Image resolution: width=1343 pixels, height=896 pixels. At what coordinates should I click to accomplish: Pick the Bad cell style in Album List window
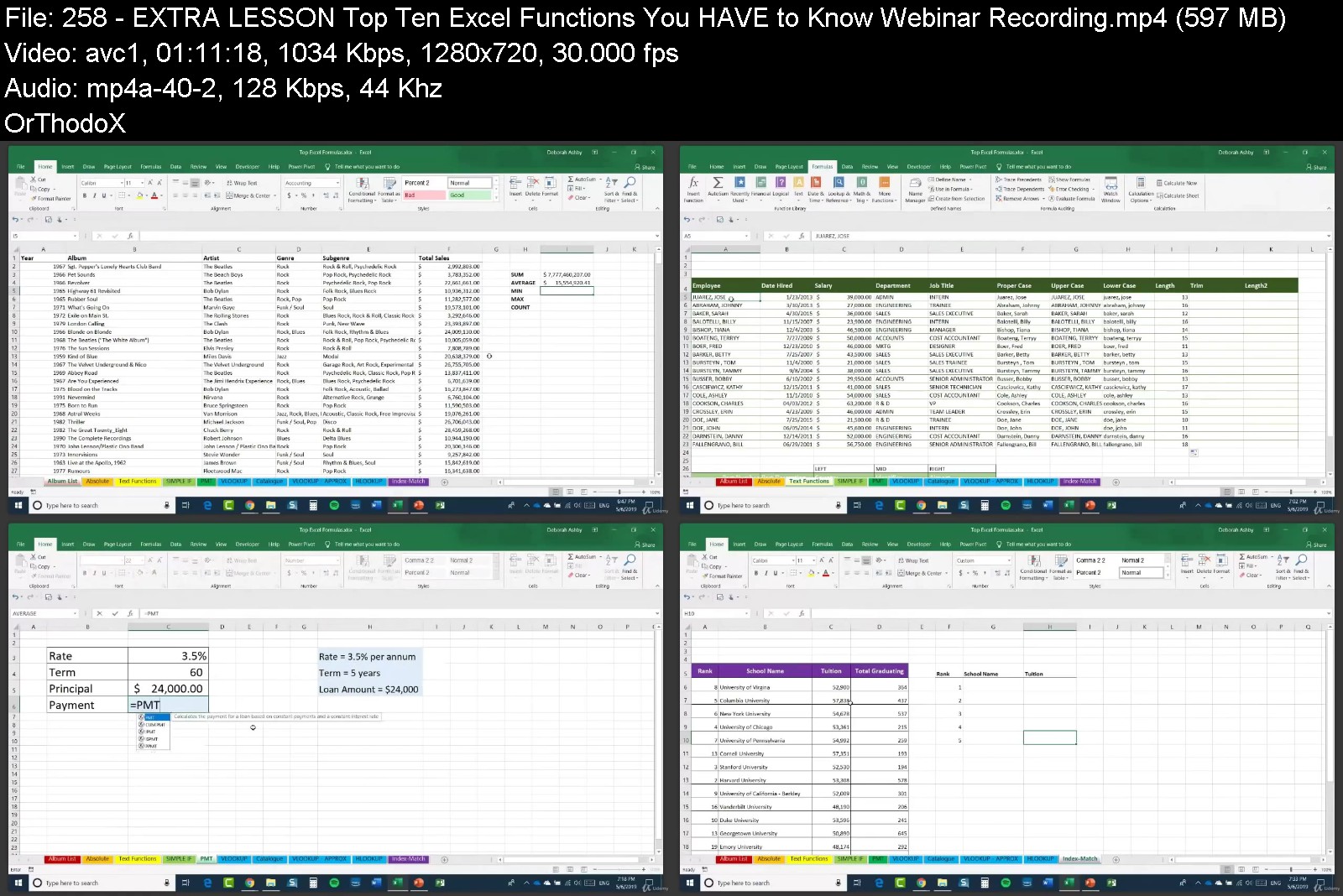point(424,195)
